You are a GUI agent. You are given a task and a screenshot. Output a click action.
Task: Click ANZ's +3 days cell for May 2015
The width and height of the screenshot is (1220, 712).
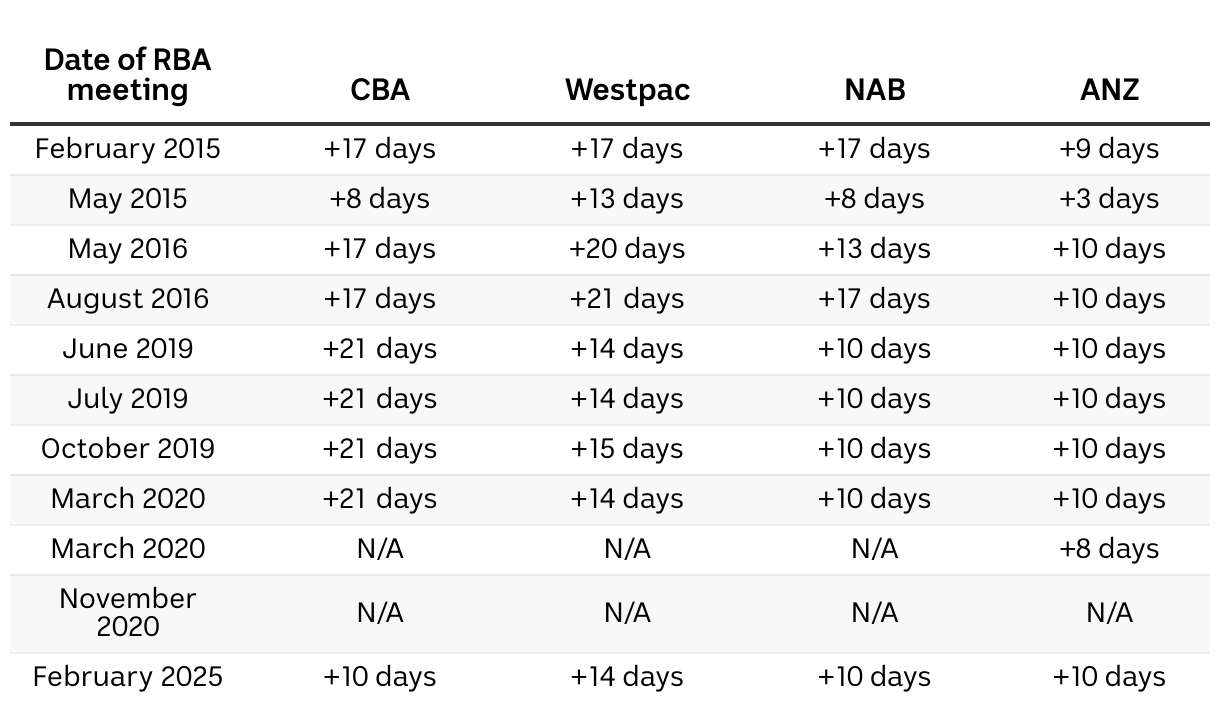(1109, 199)
